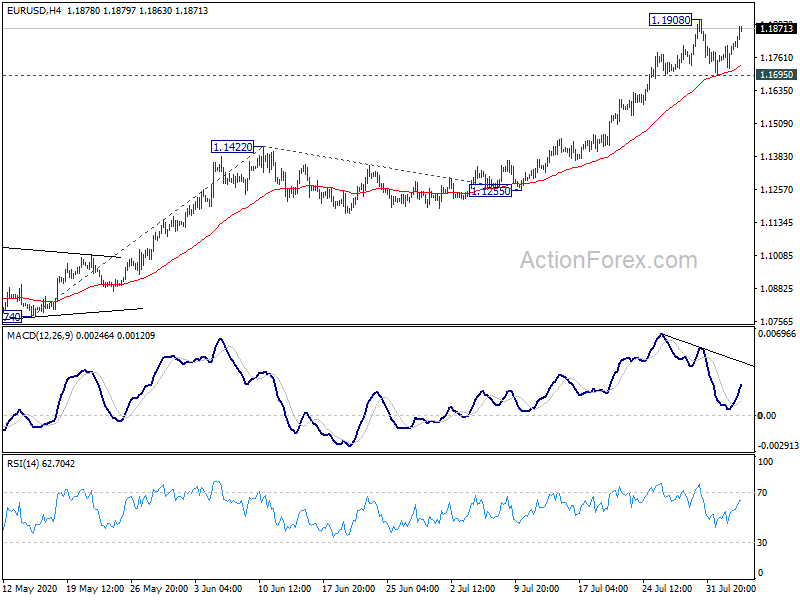Click the 1.12550 price label box
This screenshot has height=600, width=800.
coord(490,191)
